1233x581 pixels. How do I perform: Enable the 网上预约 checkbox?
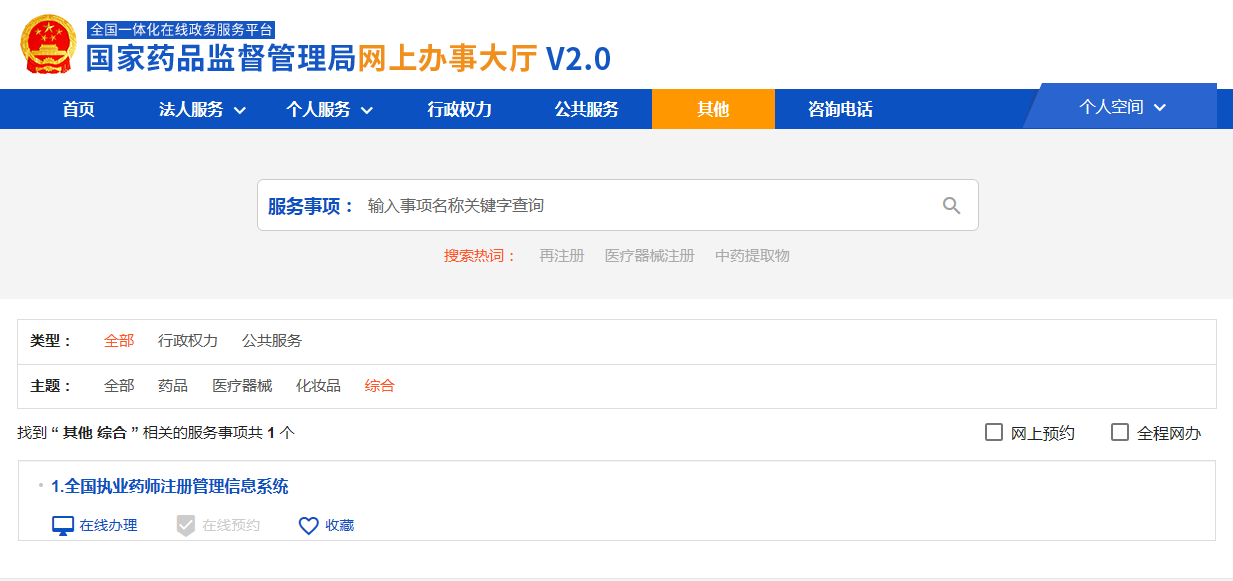tap(994, 433)
